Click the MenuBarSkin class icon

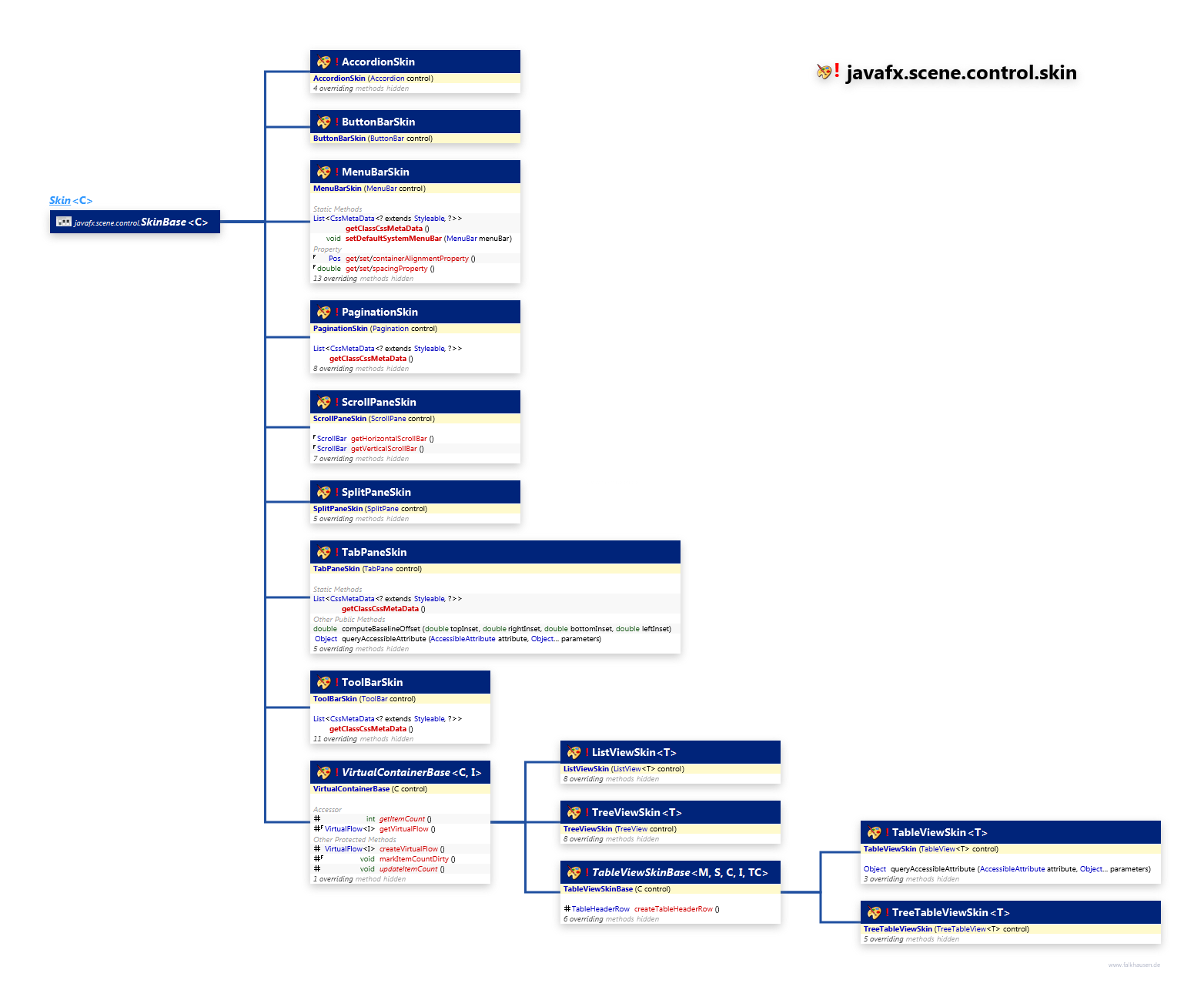[x=323, y=172]
